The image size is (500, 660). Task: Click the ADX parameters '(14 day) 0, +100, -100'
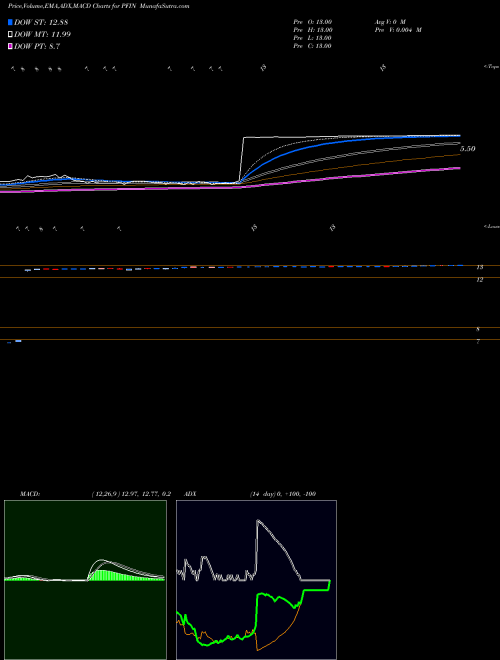(x=283, y=494)
